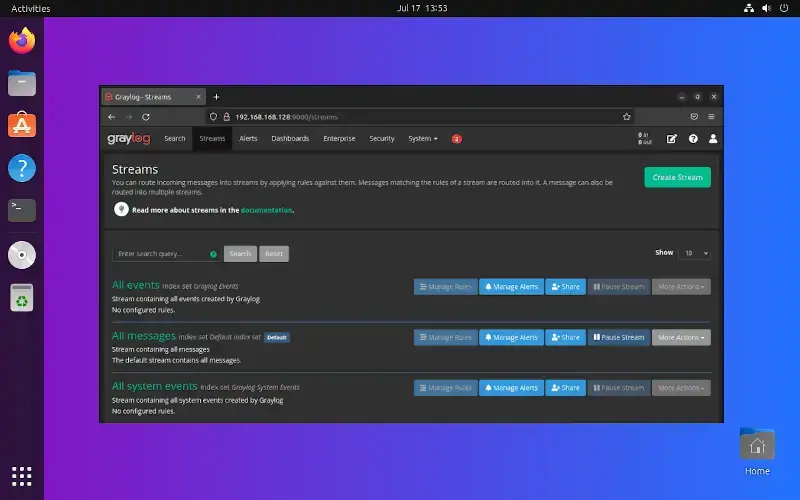The width and height of the screenshot is (800, 500).
Task: Bookmark this page with star icon
Action: (627, 117)
